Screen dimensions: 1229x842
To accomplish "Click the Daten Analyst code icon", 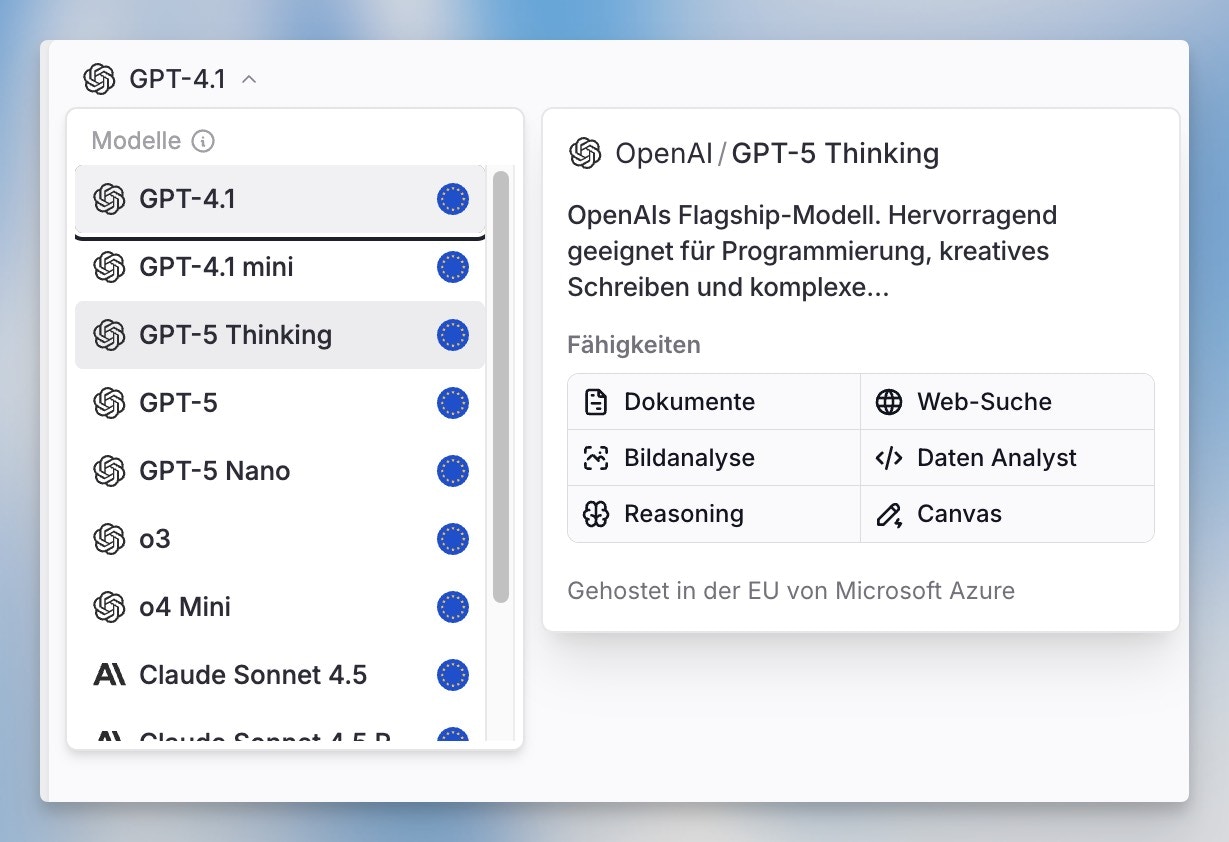I will click(889, 458).
